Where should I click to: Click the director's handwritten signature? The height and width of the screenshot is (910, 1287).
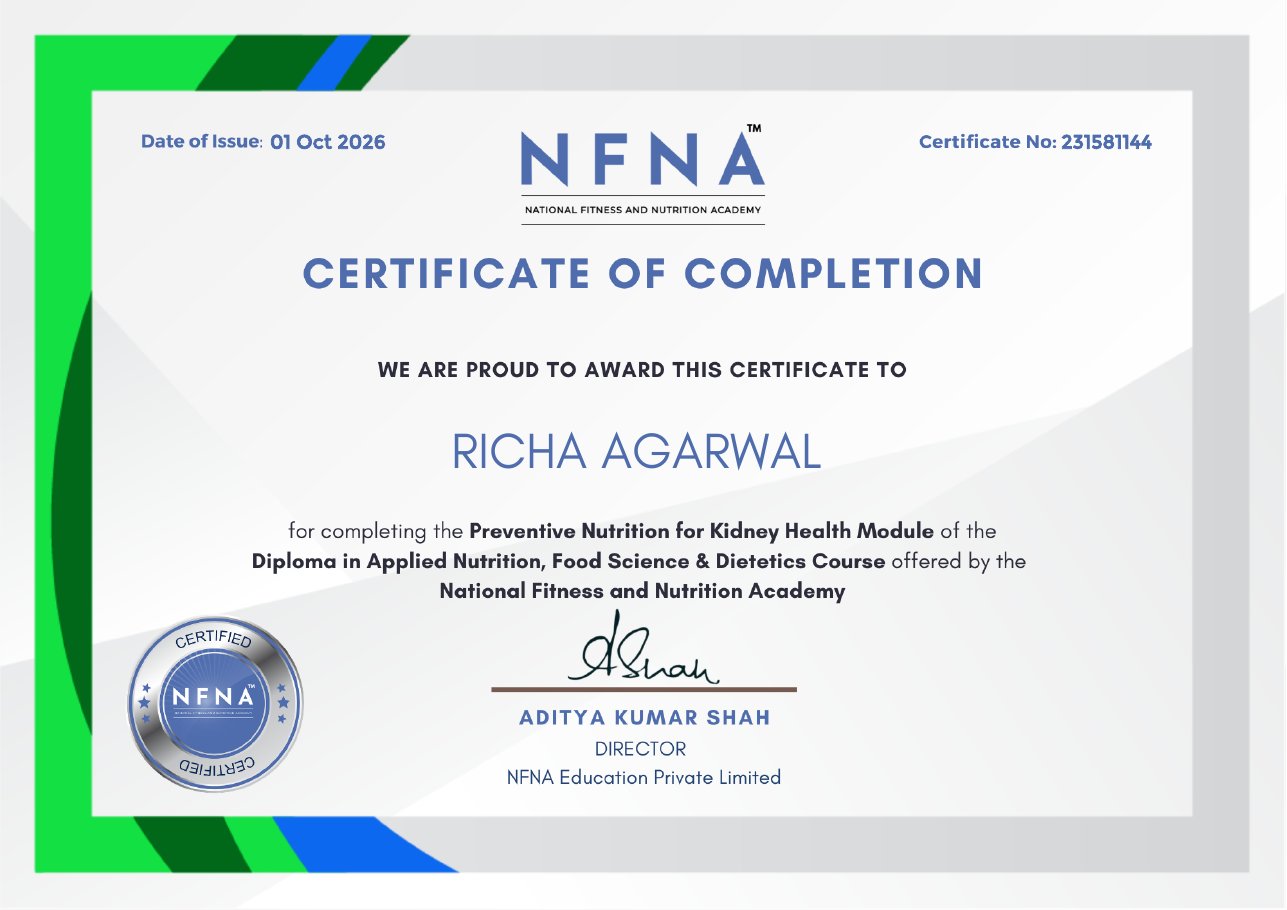click(644, 649)
